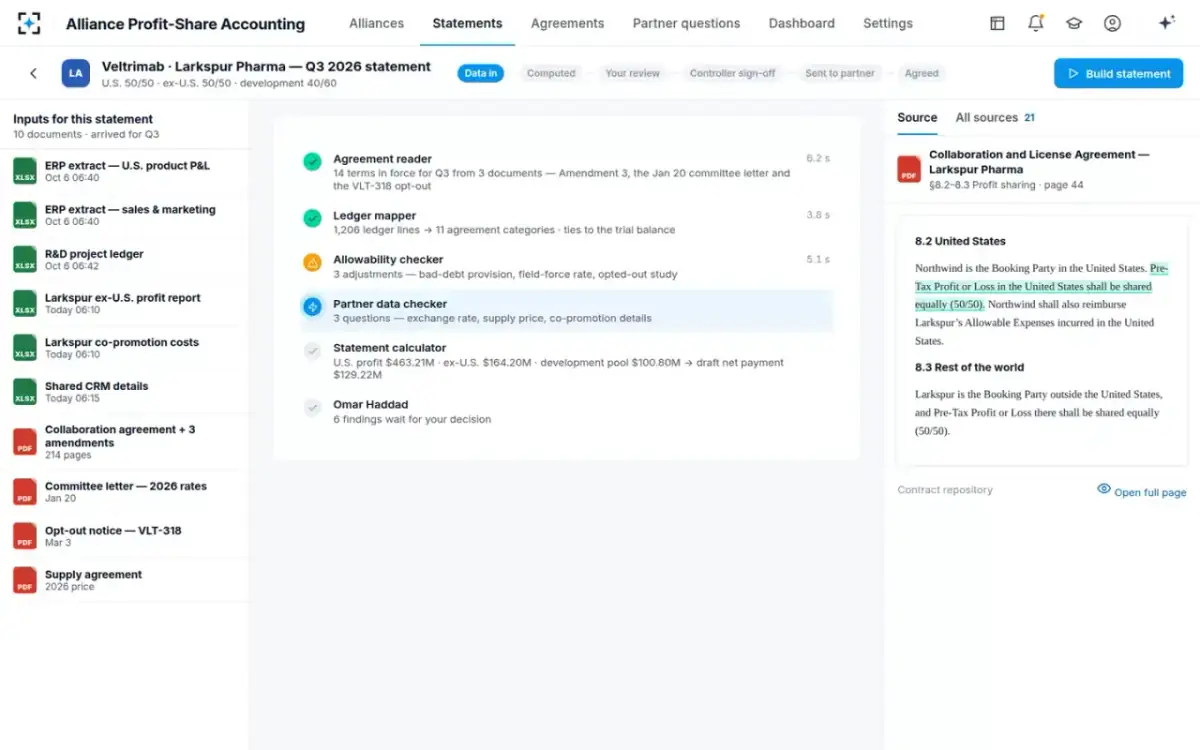
Task: Click the XLSX icon for U.S. product P&L
Action: pos(25,171)
